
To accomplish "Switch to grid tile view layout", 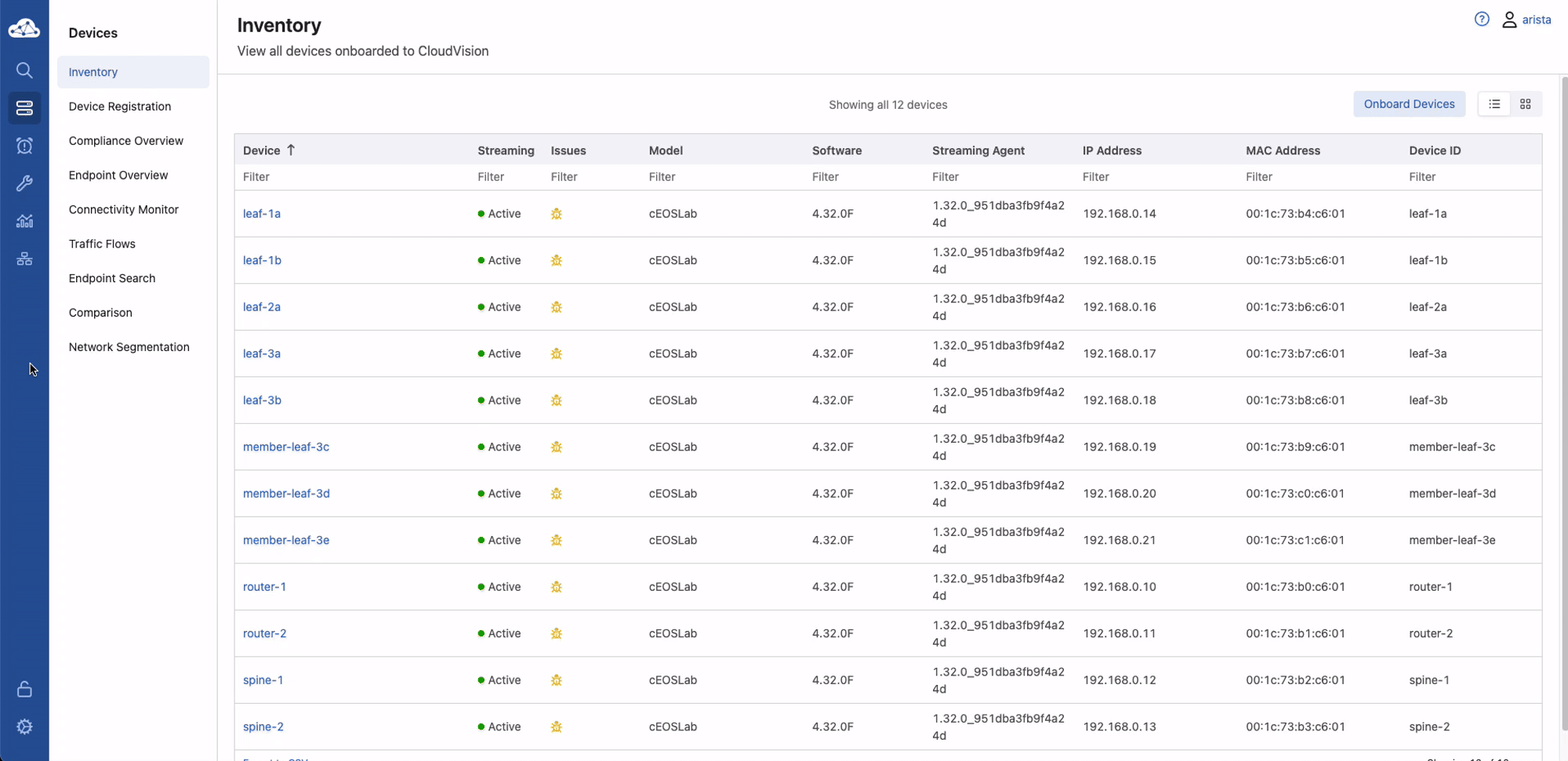I will tap(1525, 104).
